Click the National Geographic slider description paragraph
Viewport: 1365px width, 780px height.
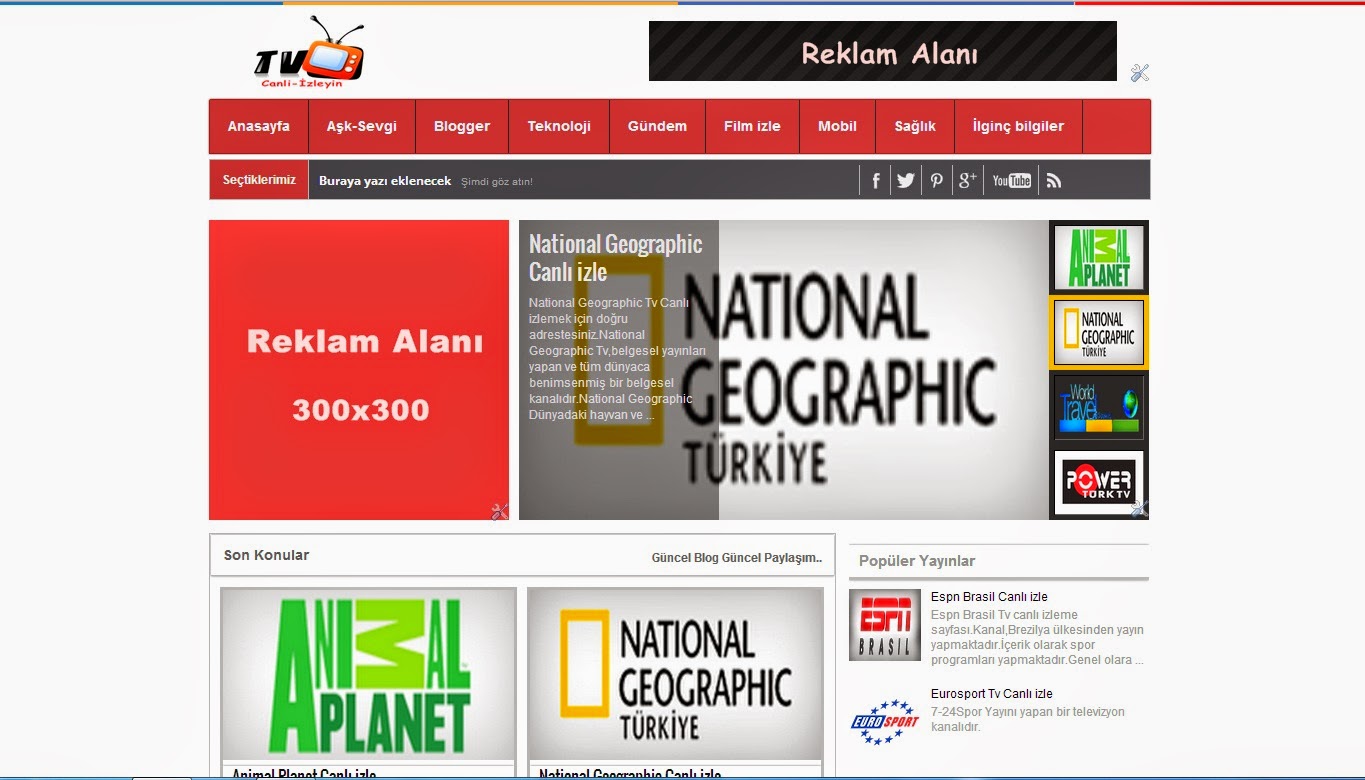click(618, 359)
